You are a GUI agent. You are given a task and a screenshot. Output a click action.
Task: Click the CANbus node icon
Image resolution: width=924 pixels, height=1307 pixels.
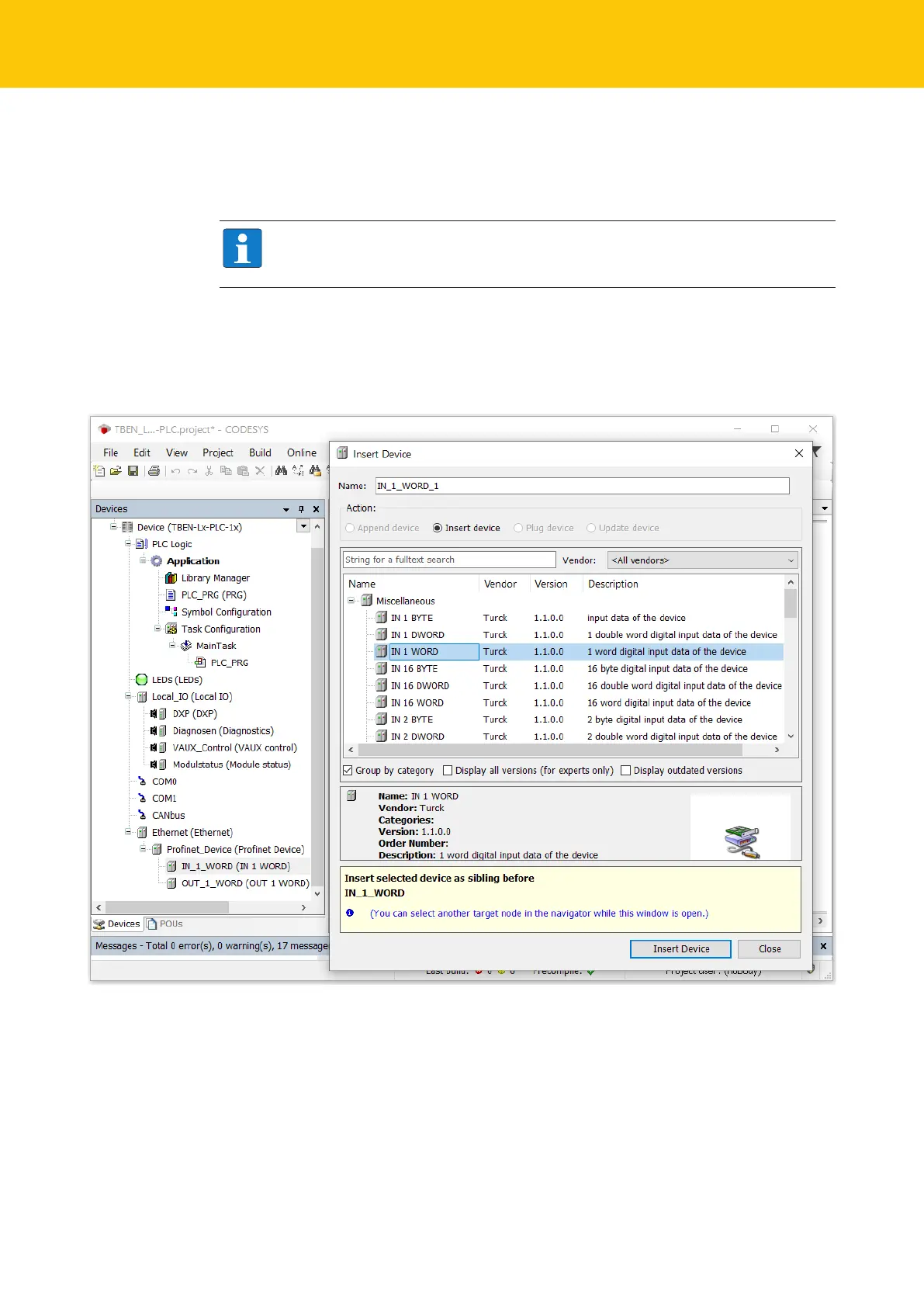point(142,815)
